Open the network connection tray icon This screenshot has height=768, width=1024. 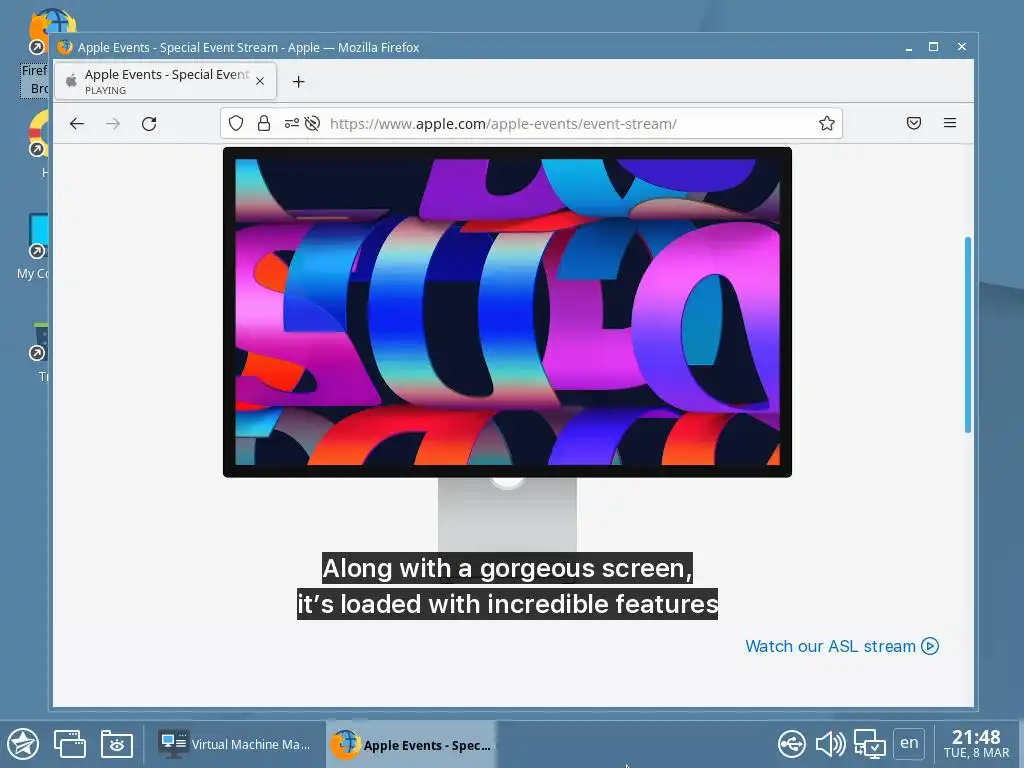click(x=870, y=744)
